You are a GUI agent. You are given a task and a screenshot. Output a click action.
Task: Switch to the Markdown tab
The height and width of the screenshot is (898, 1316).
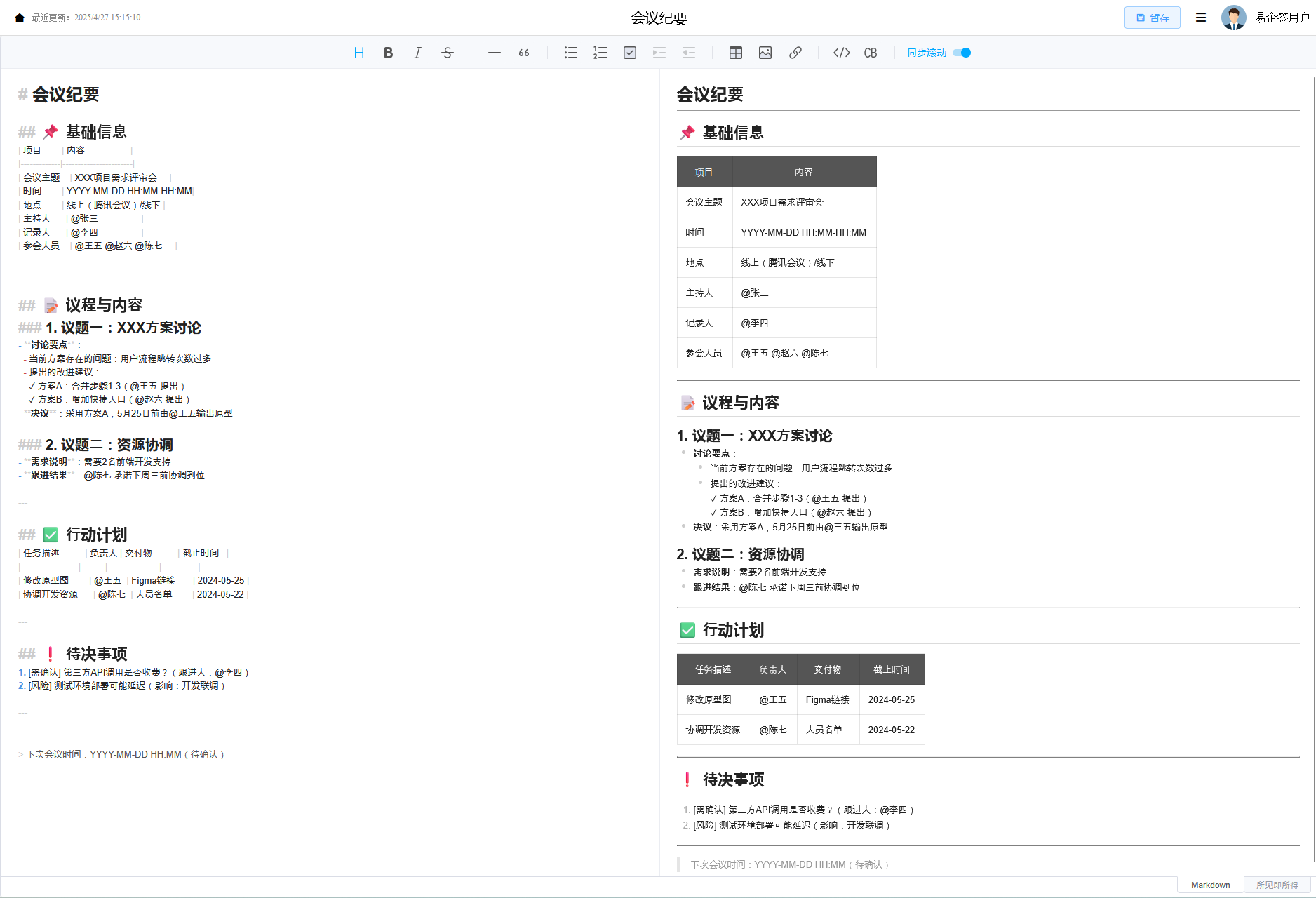(1210, 885)
